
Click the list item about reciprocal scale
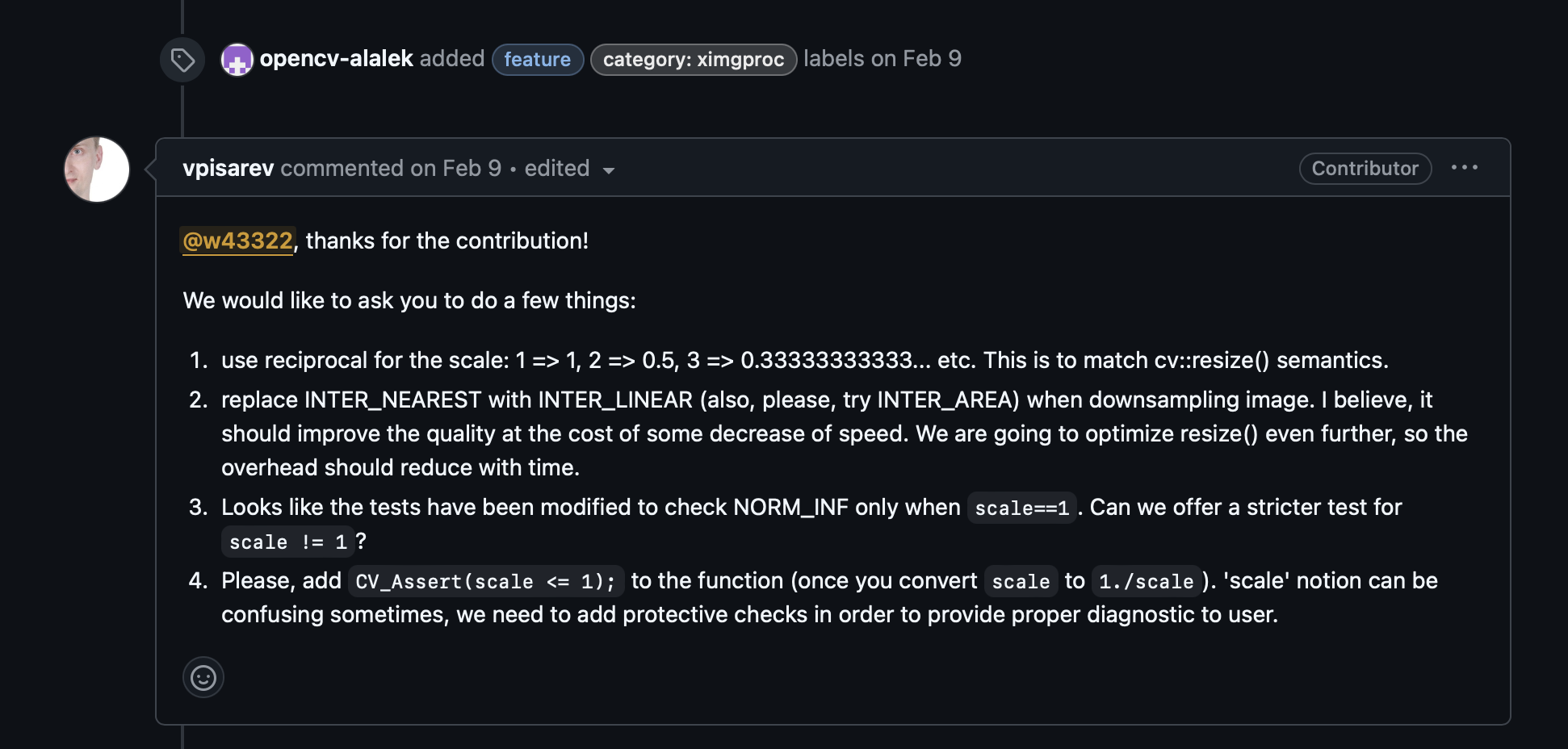tap(804, 360)
